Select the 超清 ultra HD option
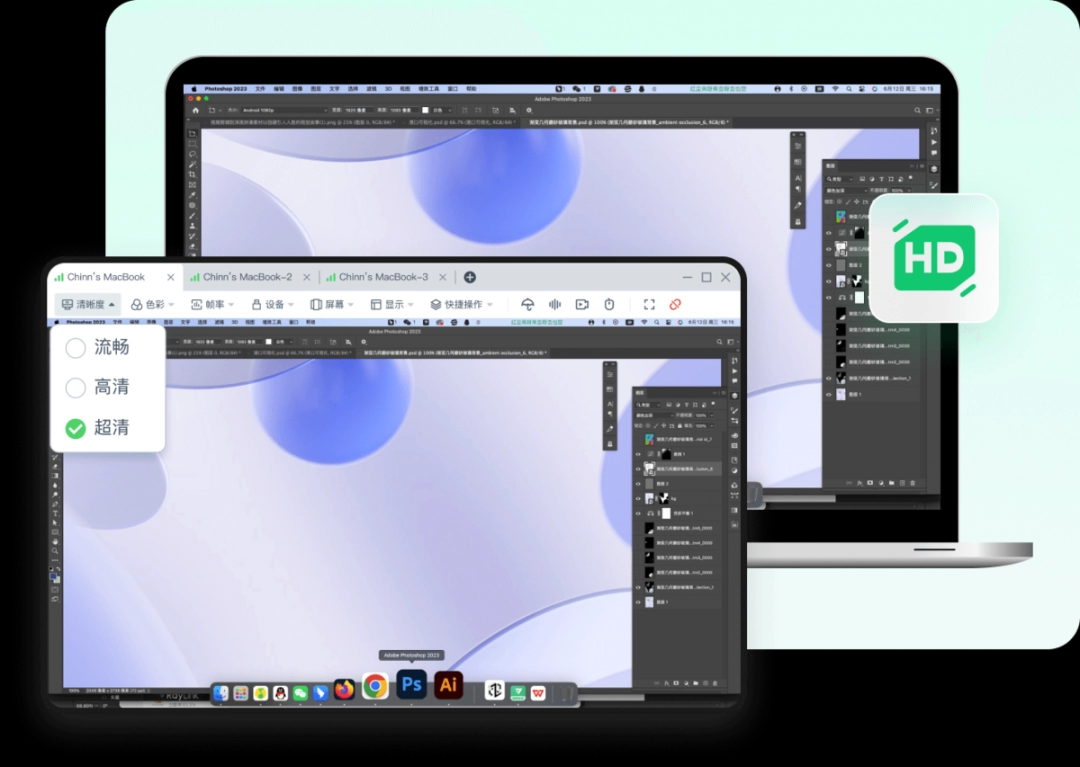 point(97,428)
